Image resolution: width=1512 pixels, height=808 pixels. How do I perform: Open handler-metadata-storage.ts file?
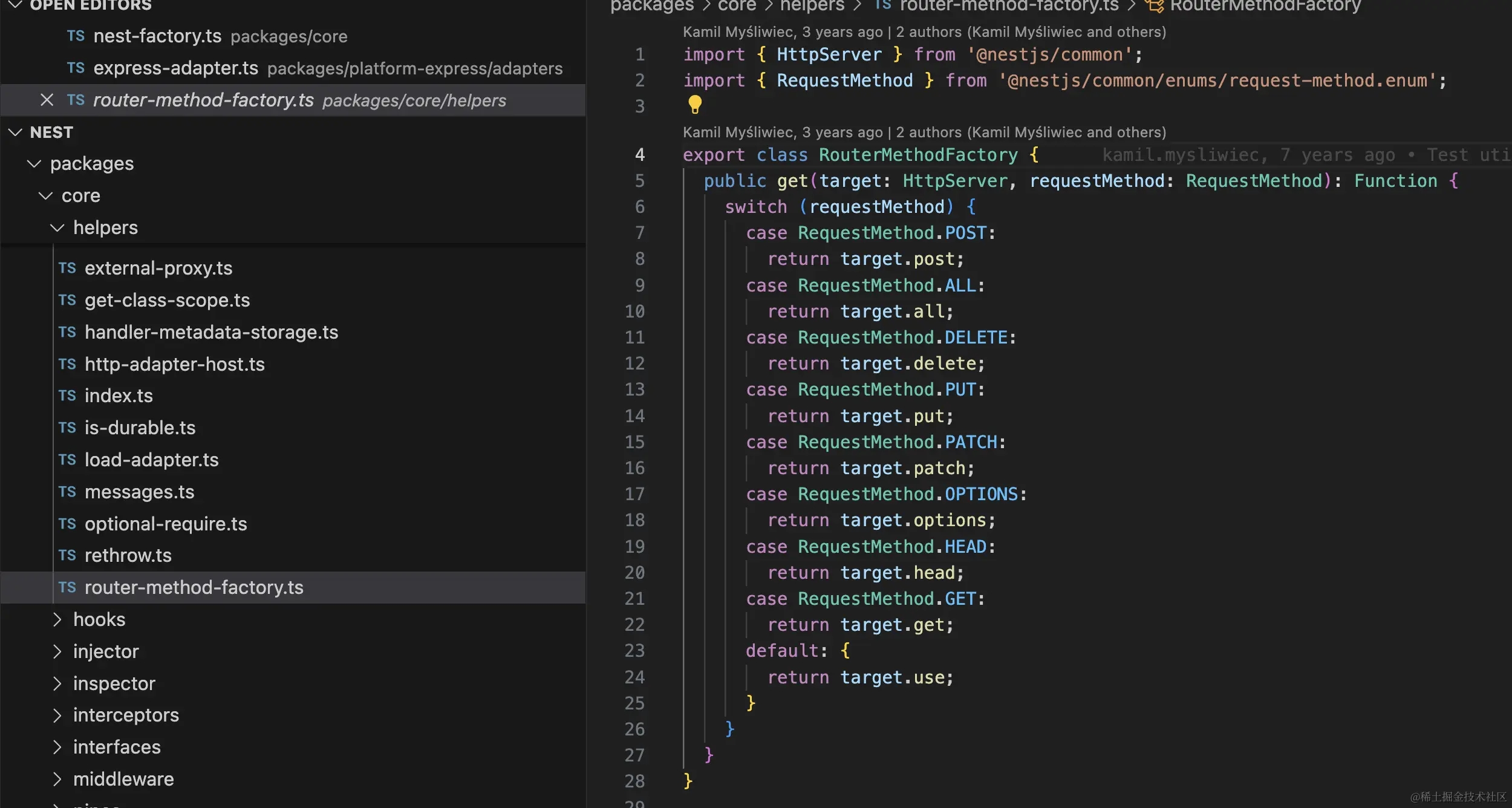[211, 332]
